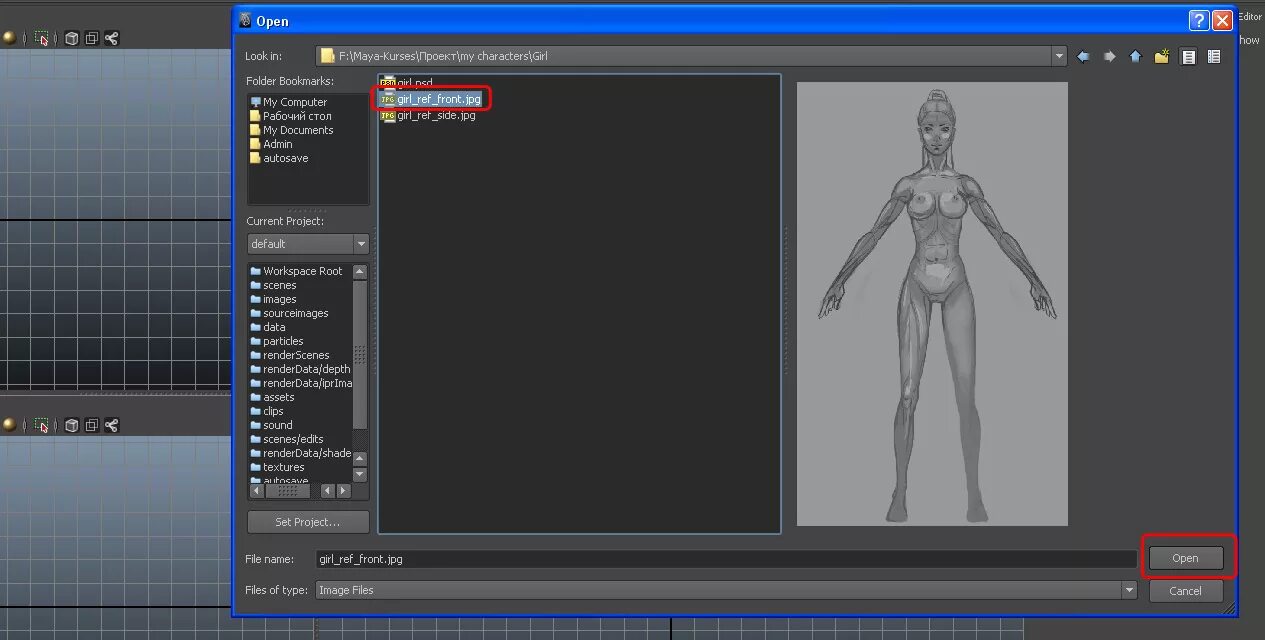
Task: Click the wireframe cube icon in top viewport
Action: (72, 38)
